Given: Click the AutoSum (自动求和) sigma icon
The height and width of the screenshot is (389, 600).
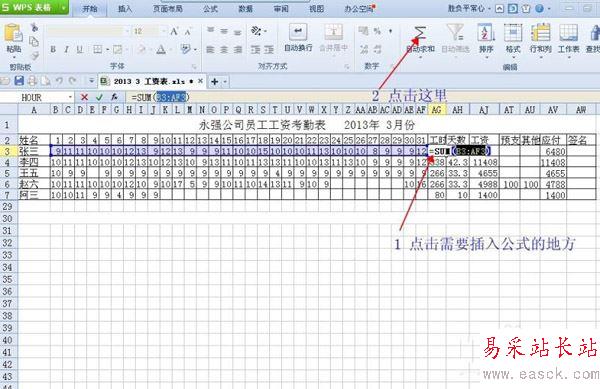Looking at the screenshot, I should click(420, 34).
